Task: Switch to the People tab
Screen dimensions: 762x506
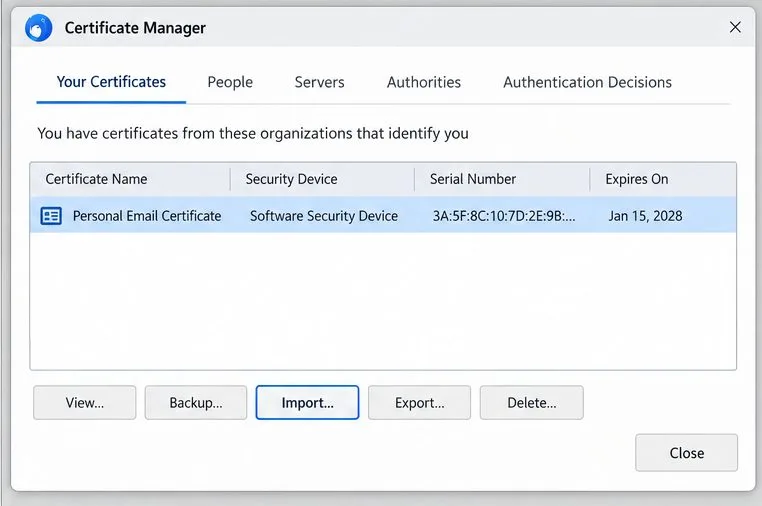Action: pyautogui.click(x=230, y=82)
